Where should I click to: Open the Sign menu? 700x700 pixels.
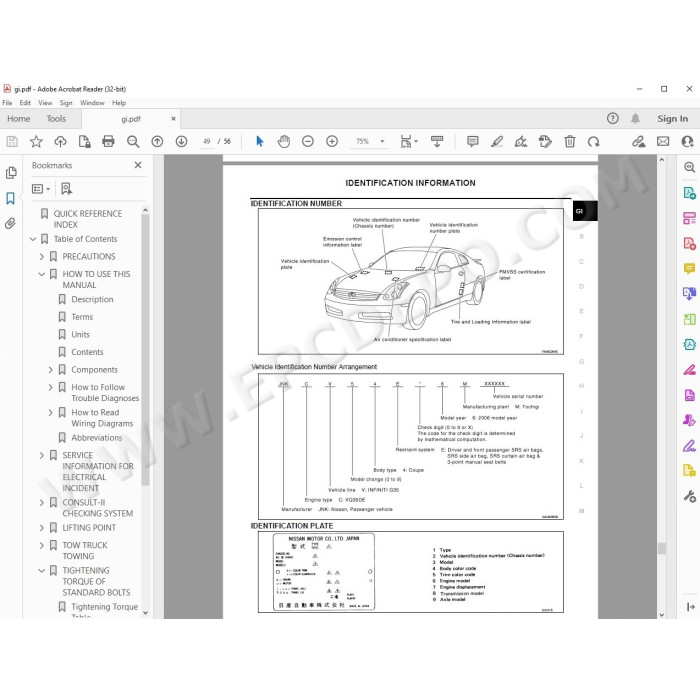click(66, 103)
